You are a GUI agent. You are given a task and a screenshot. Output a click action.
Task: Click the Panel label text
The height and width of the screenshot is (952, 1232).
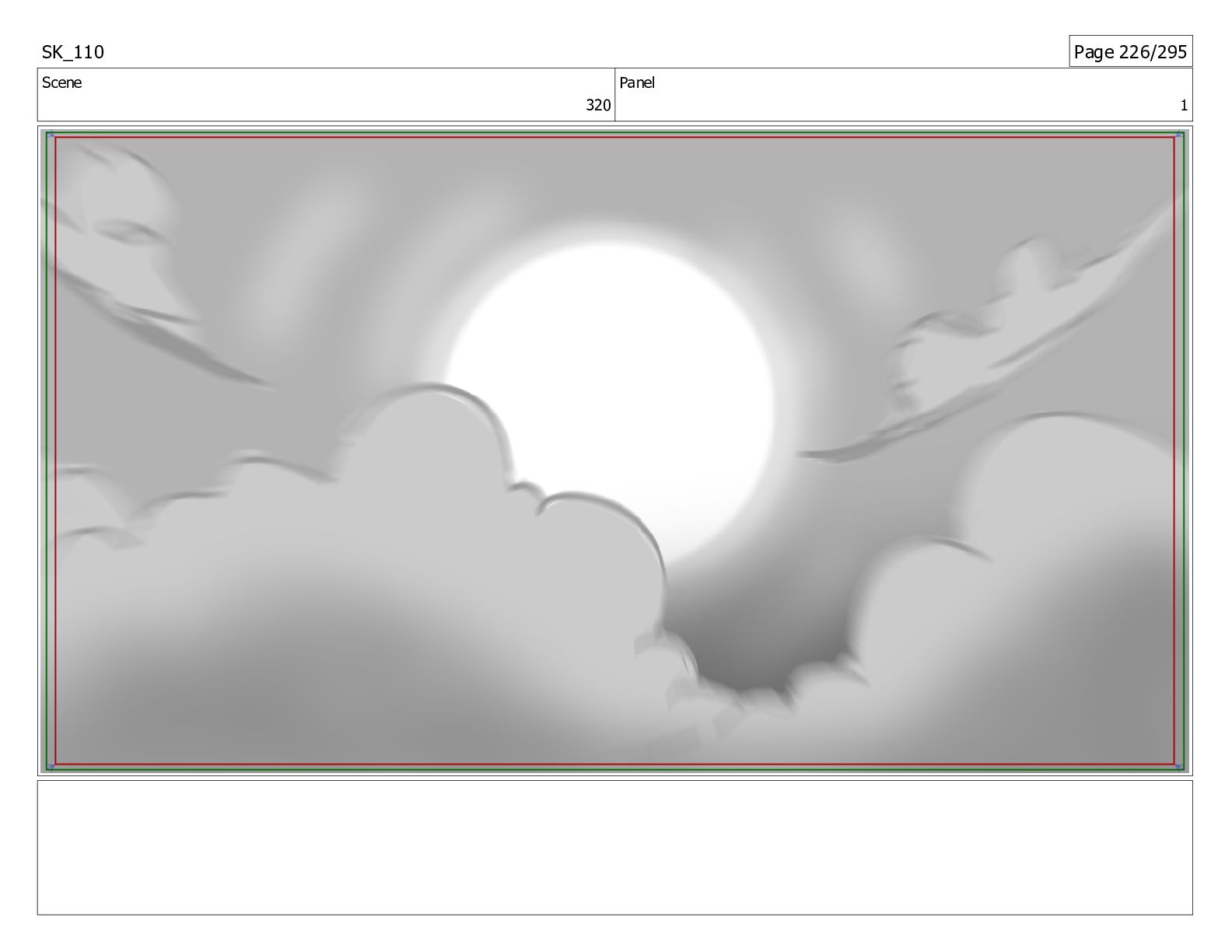point(637,82)
